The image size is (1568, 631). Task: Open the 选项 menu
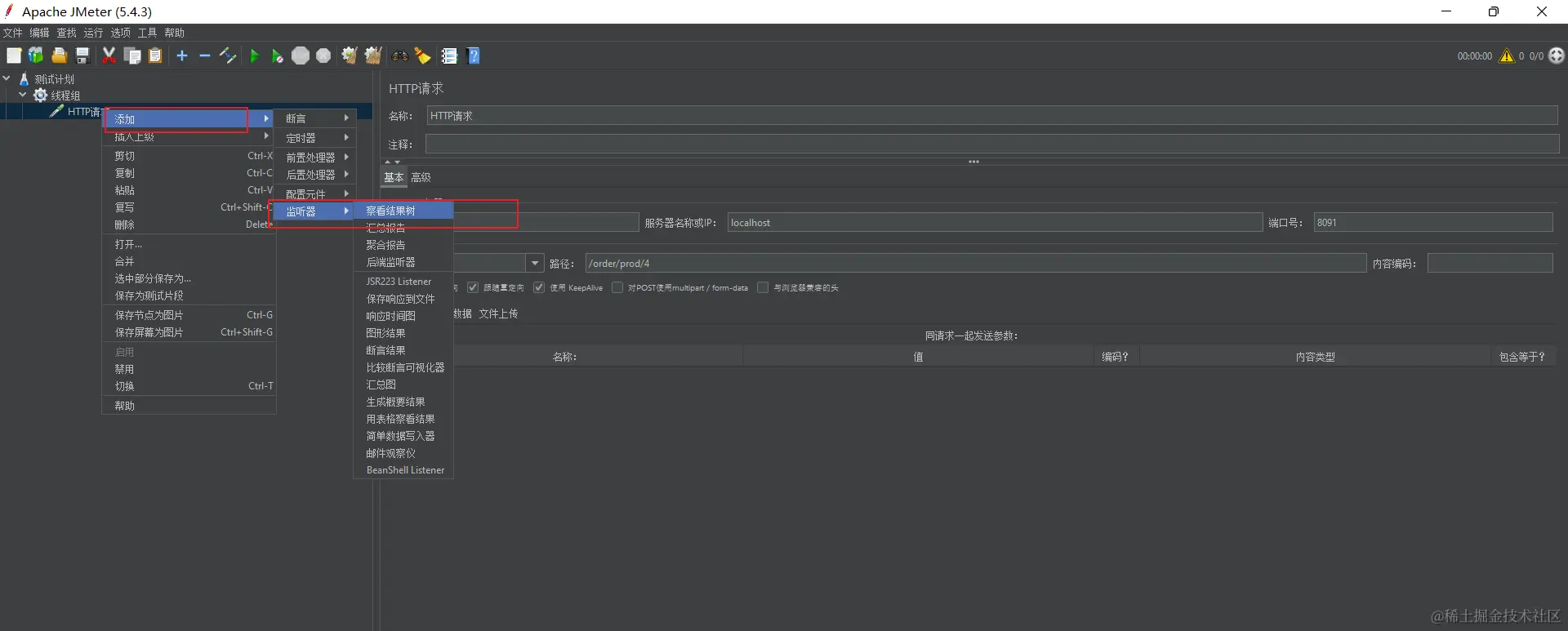120,33
